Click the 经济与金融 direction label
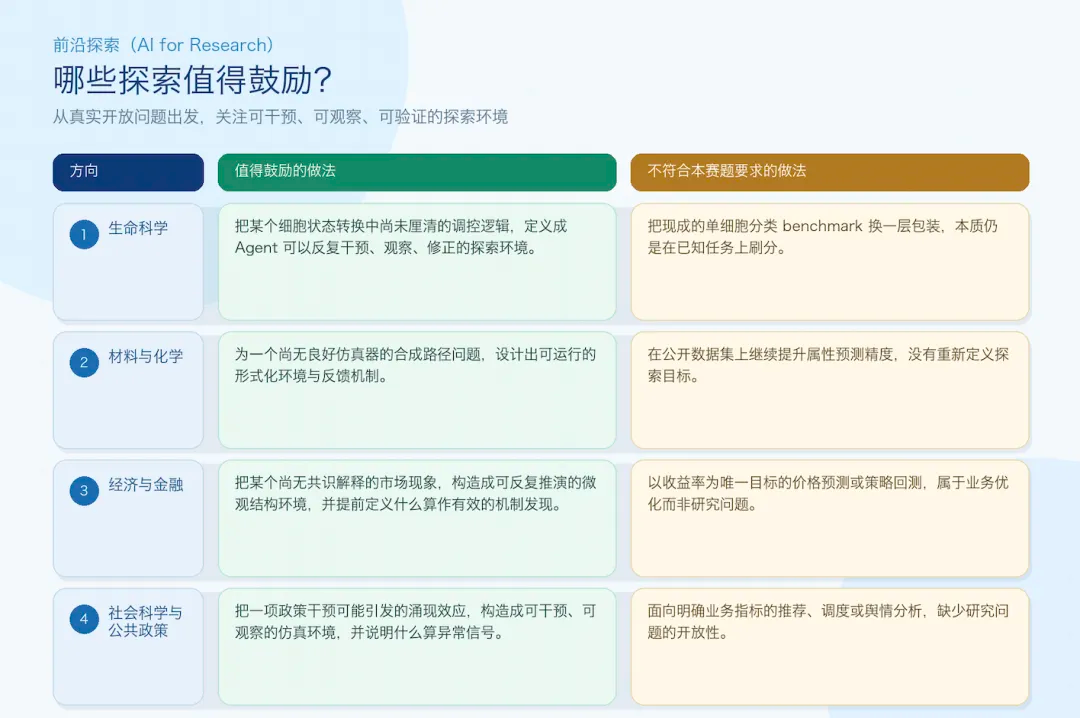The image size is (1080, 718). tap(145, 484)
